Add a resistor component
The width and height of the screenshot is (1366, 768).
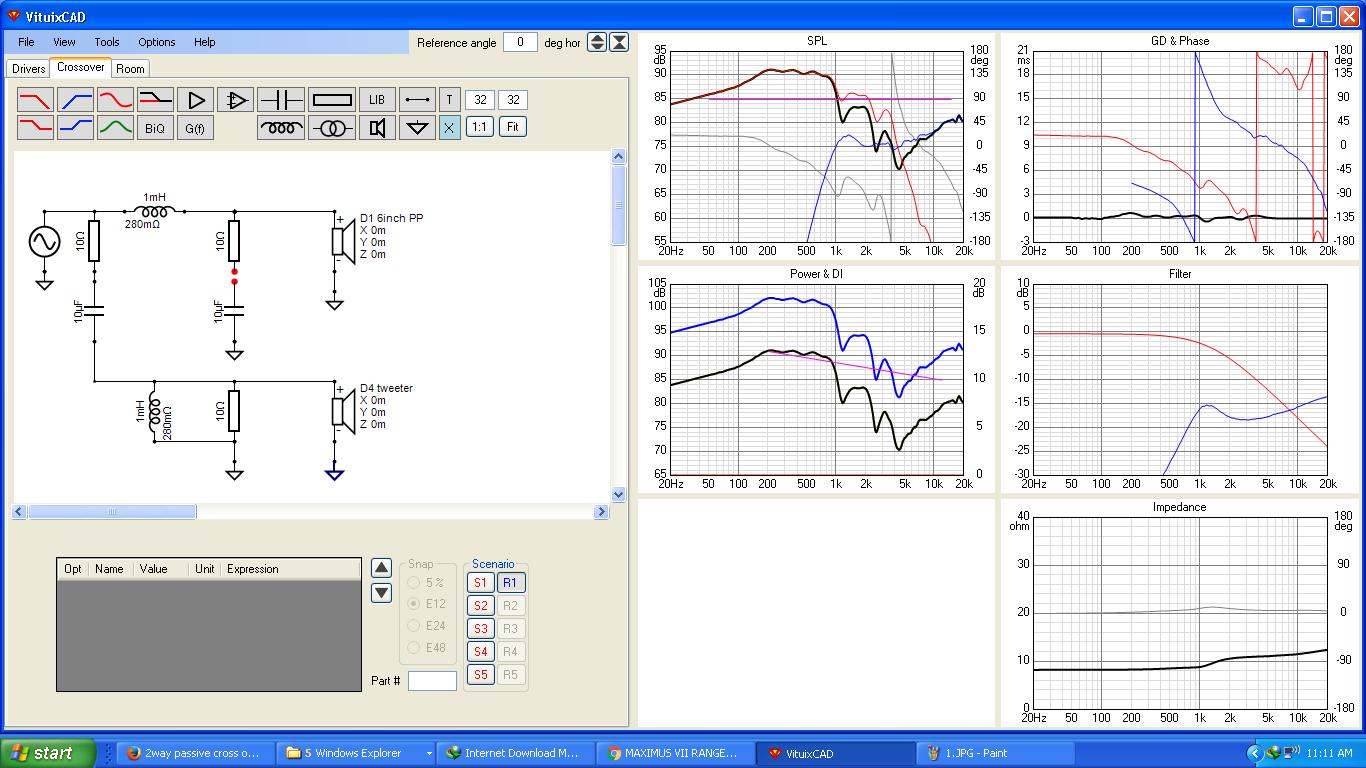(x=332, y=100)
